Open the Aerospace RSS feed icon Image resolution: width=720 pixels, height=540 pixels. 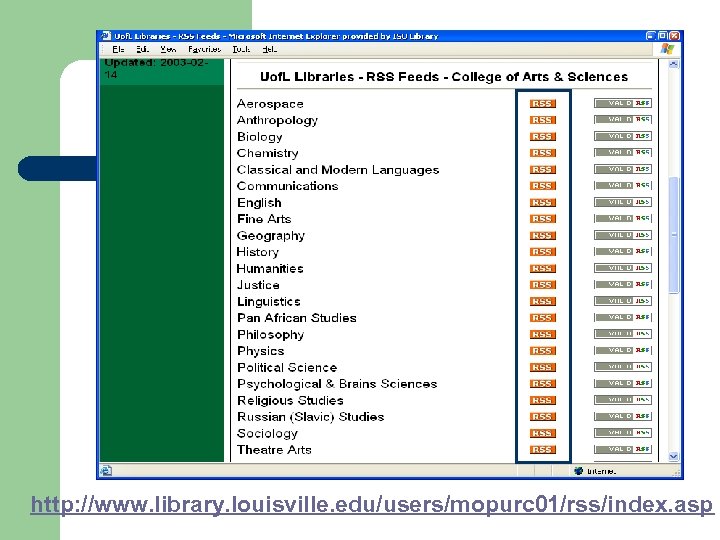542,104
